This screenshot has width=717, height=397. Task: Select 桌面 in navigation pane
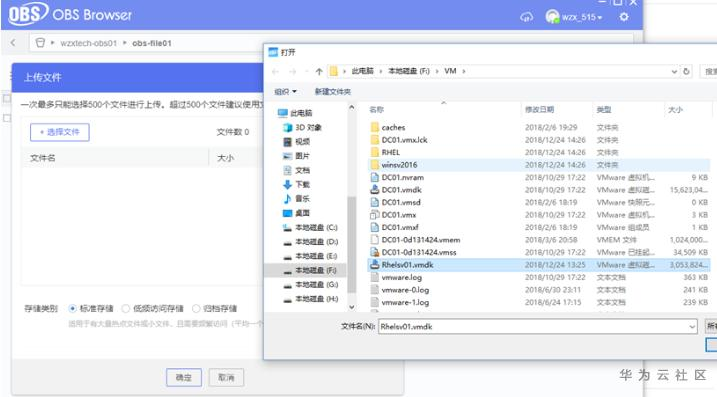296,213
